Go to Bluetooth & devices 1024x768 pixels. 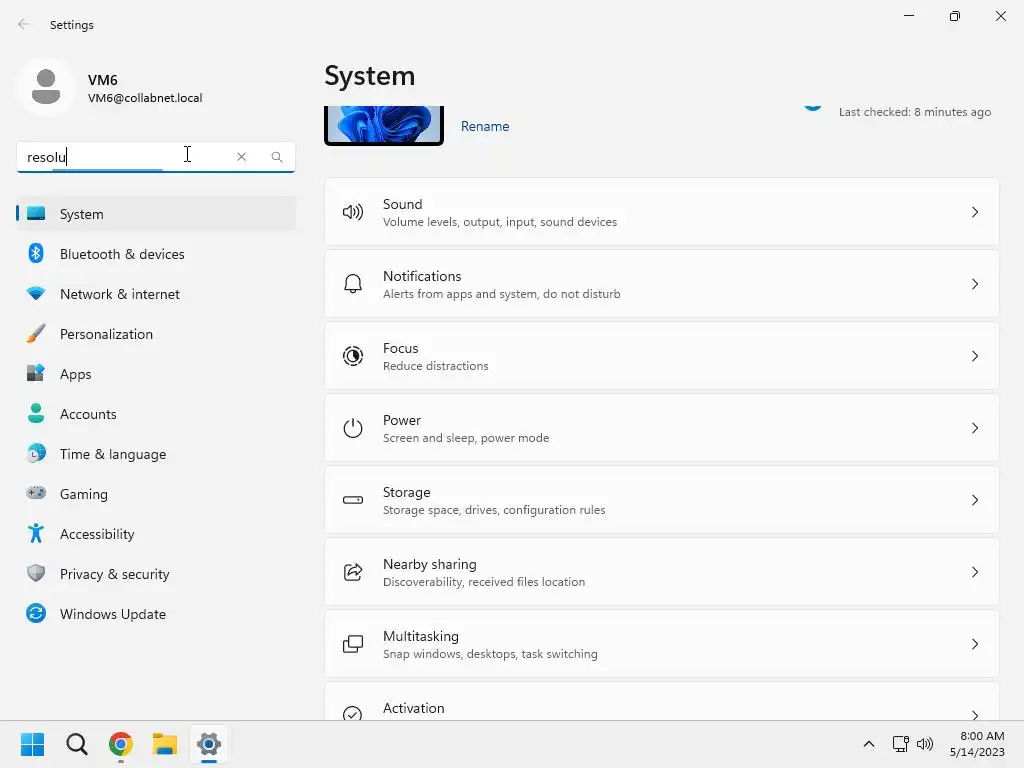tap(156, 254)
